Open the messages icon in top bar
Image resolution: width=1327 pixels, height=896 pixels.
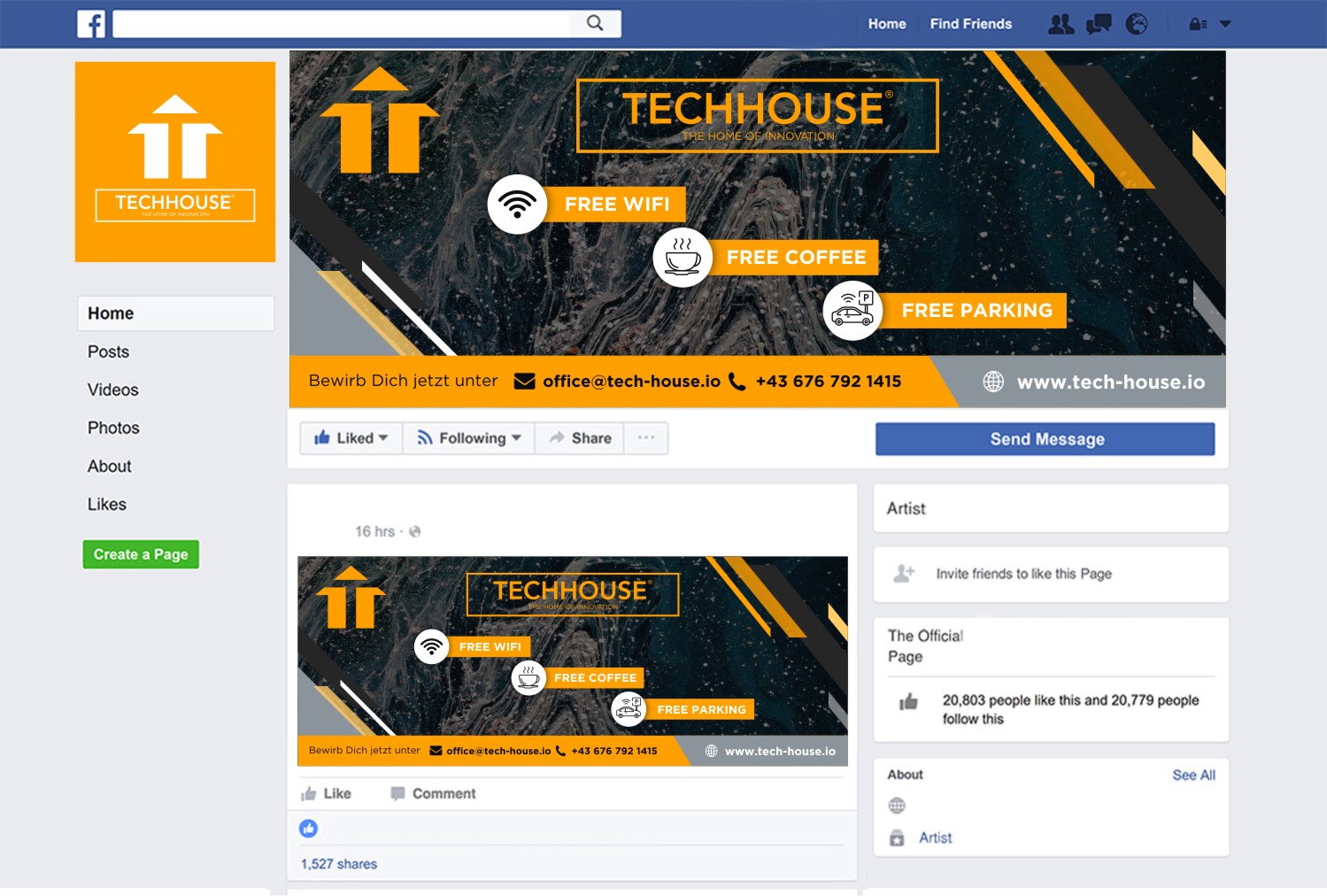pos(1099,24)
